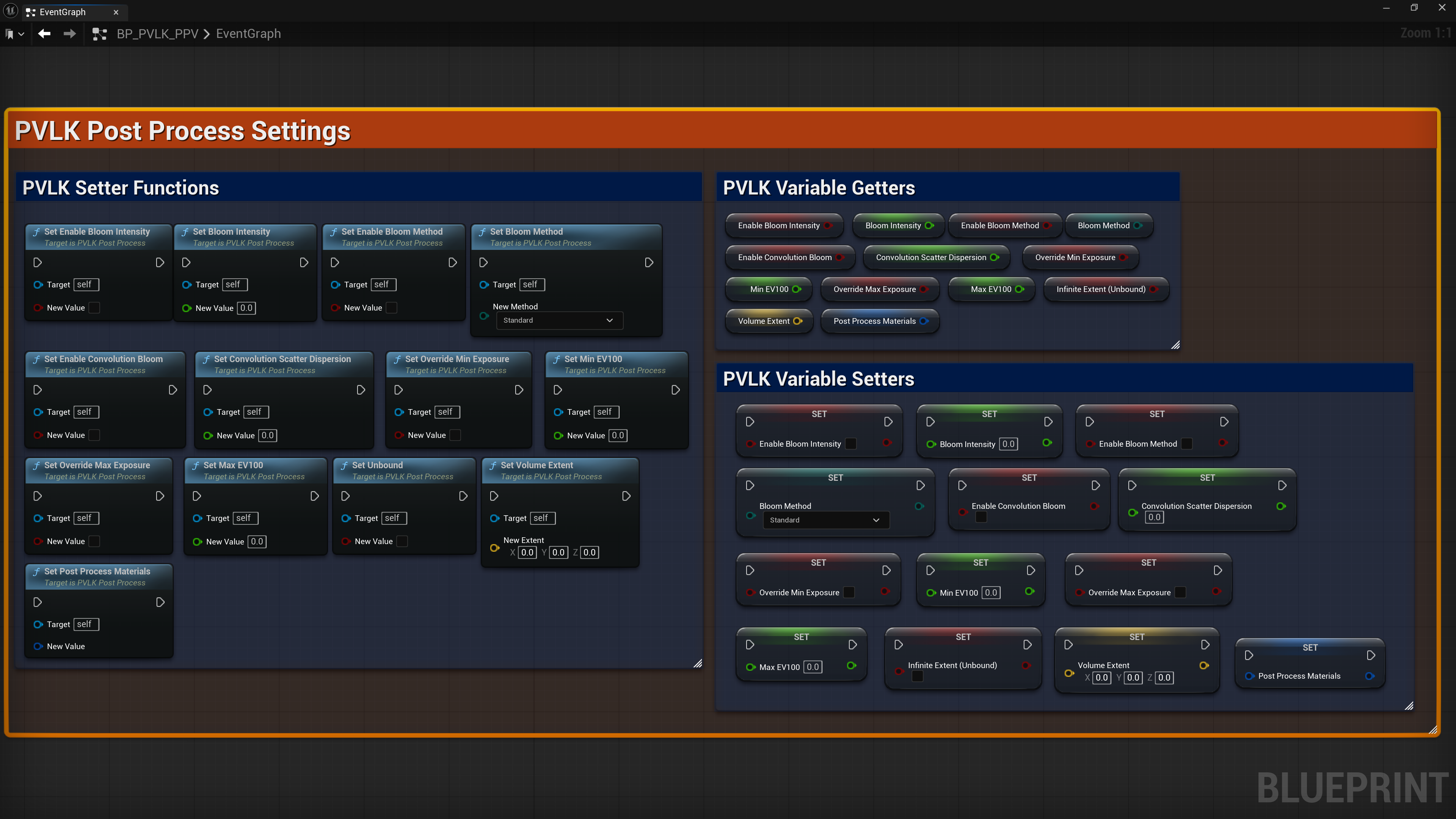Image resolution: width=1456 pixels, height=819 pixels.
Task: Check Override Max Exposure box on SET node
Action: [1180, 592]
